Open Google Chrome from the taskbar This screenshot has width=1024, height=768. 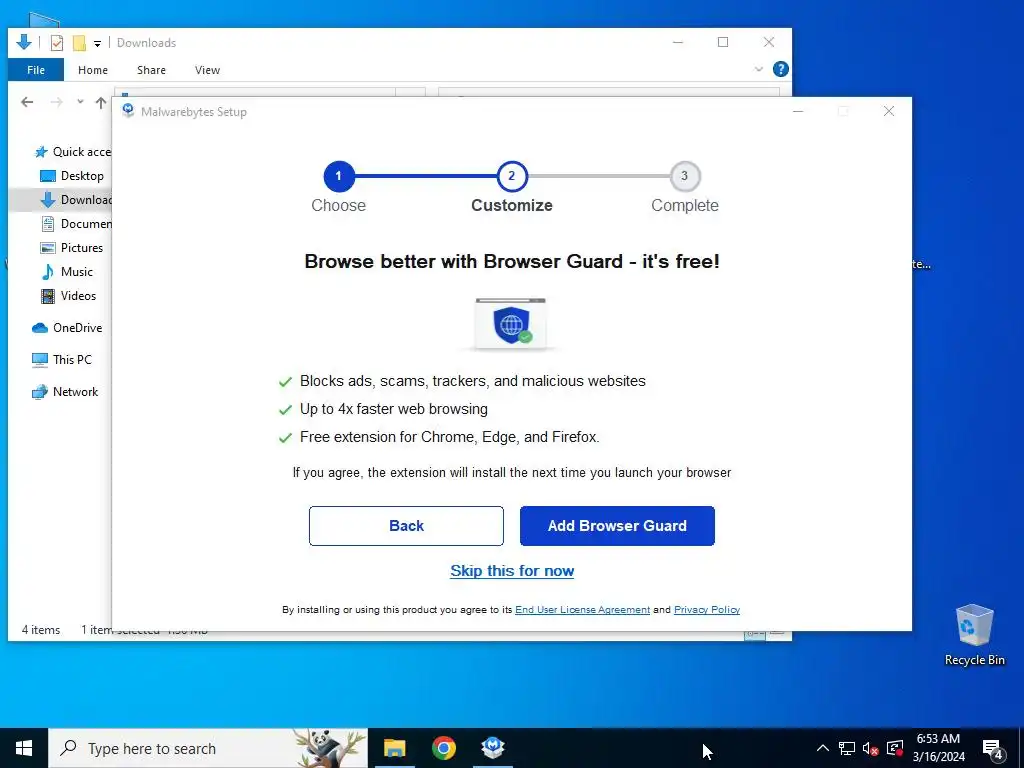[x=443, y=748]
